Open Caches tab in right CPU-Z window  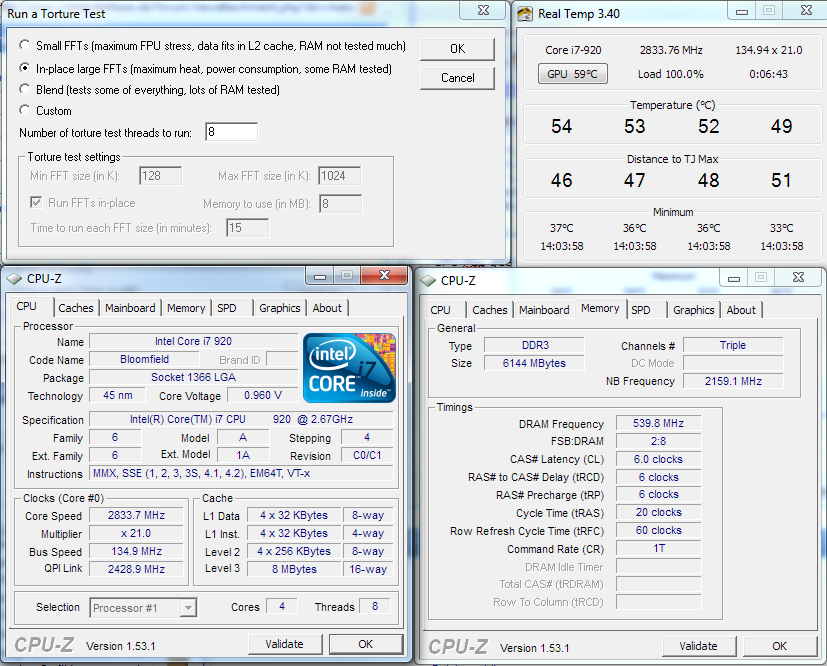tap(490, 310)
